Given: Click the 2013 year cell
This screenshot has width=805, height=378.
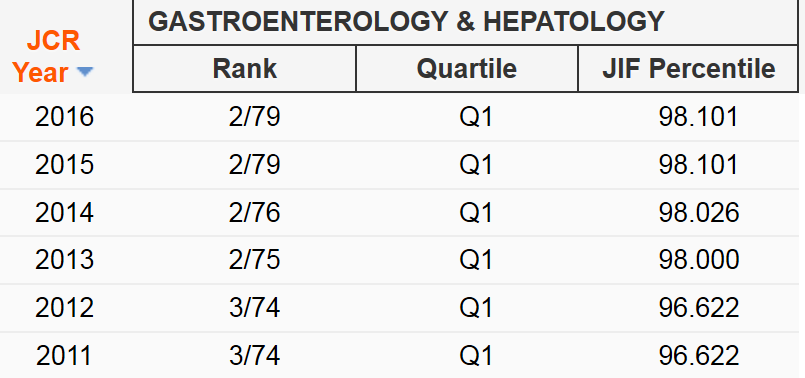Looking at the screenshot, I should pyautogui.click(x=65, y=260).
